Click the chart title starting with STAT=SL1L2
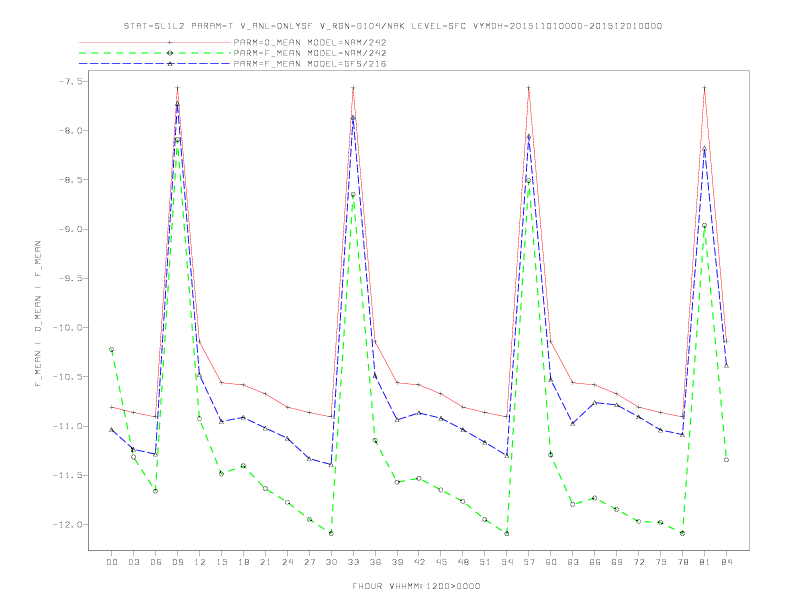This screenshot has width=792, height=612. click(x=393, y=26)
